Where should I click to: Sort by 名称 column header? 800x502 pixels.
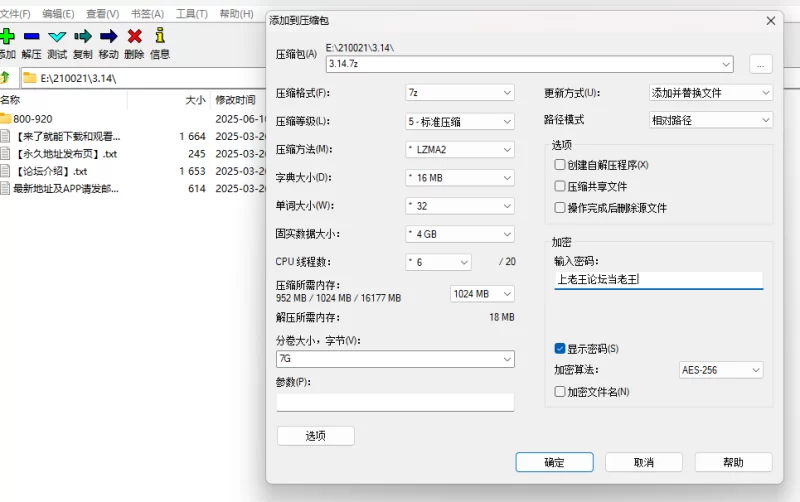(10, 100)
